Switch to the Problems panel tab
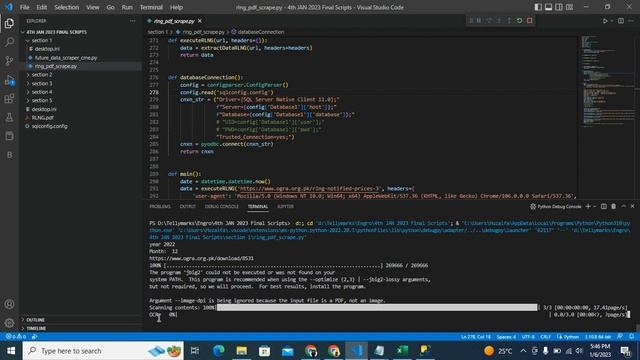This screenshot has height=360, width=640. click(160, 207)
